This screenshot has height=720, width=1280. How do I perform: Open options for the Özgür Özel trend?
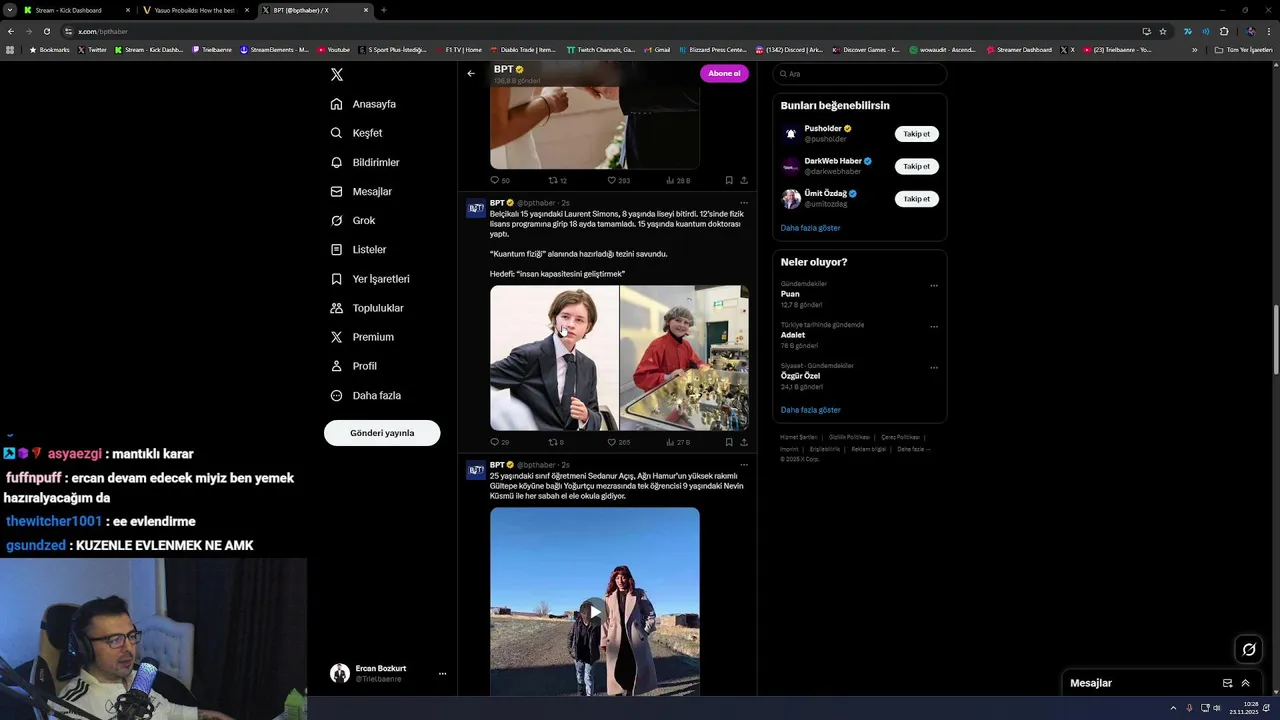(934, 368)
